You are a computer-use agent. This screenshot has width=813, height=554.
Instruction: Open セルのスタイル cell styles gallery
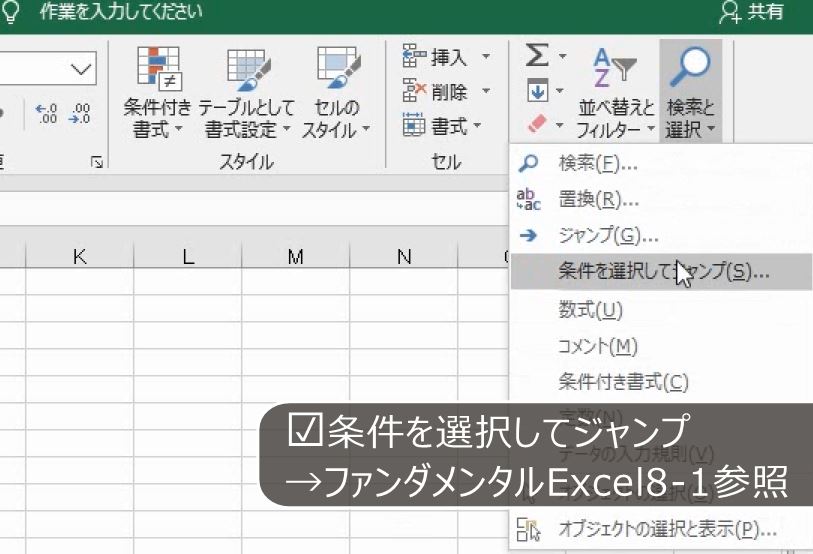coord(336,93)
